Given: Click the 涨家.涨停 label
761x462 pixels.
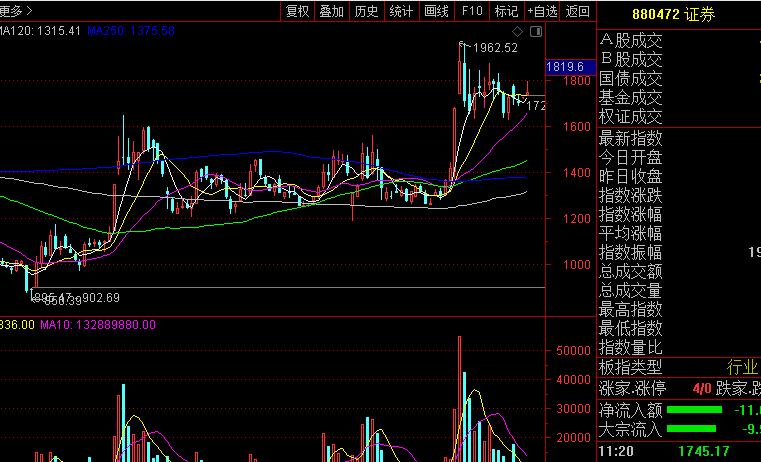Looking at the screenshot, I should tap(632, 388).
